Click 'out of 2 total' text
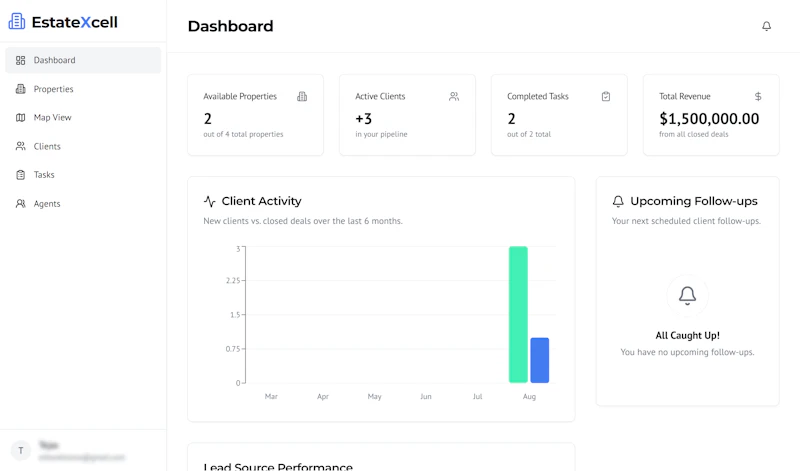Viewport: 800px width, 471px height. point(529,134)
